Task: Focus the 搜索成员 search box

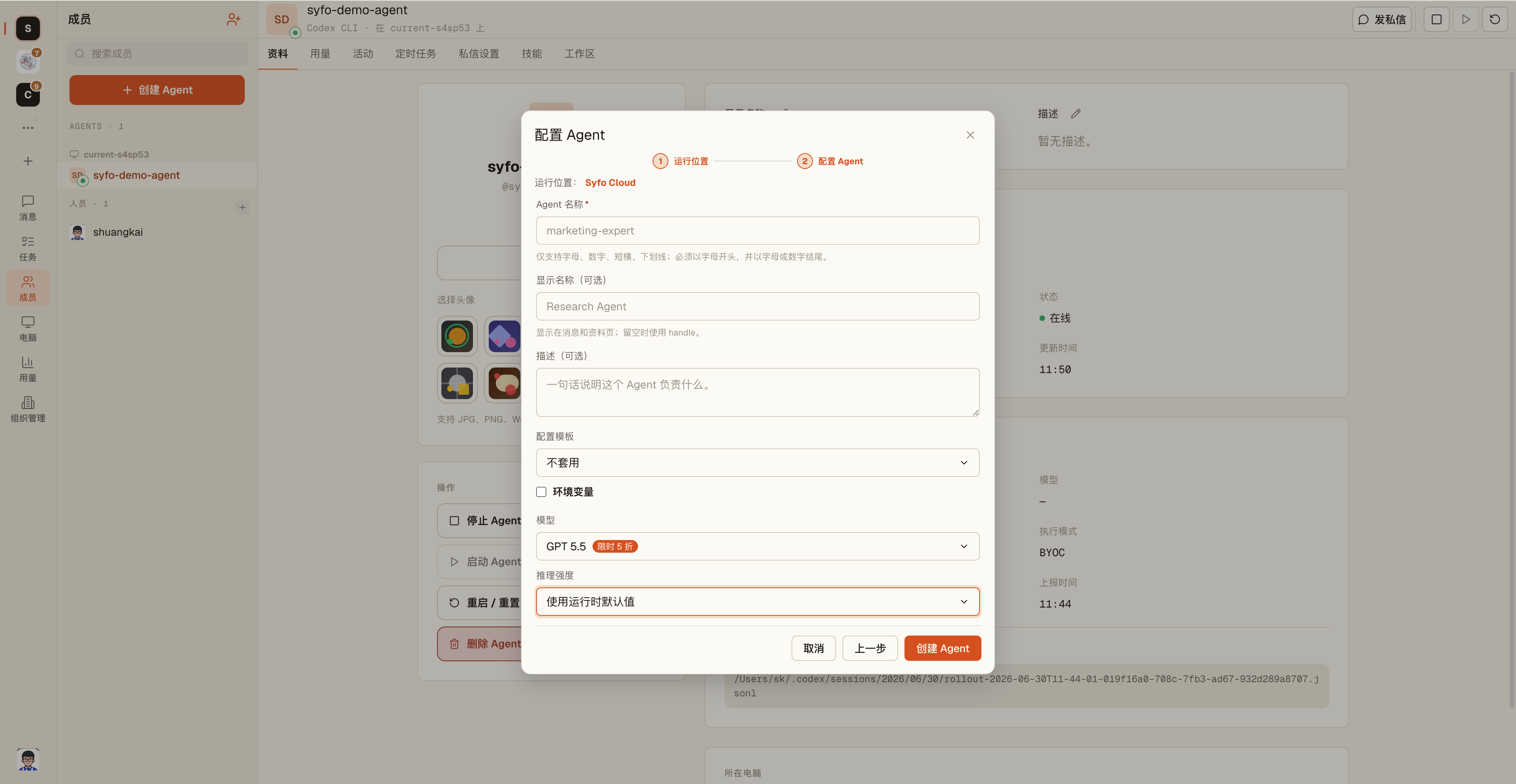Action: click(157, 54)
